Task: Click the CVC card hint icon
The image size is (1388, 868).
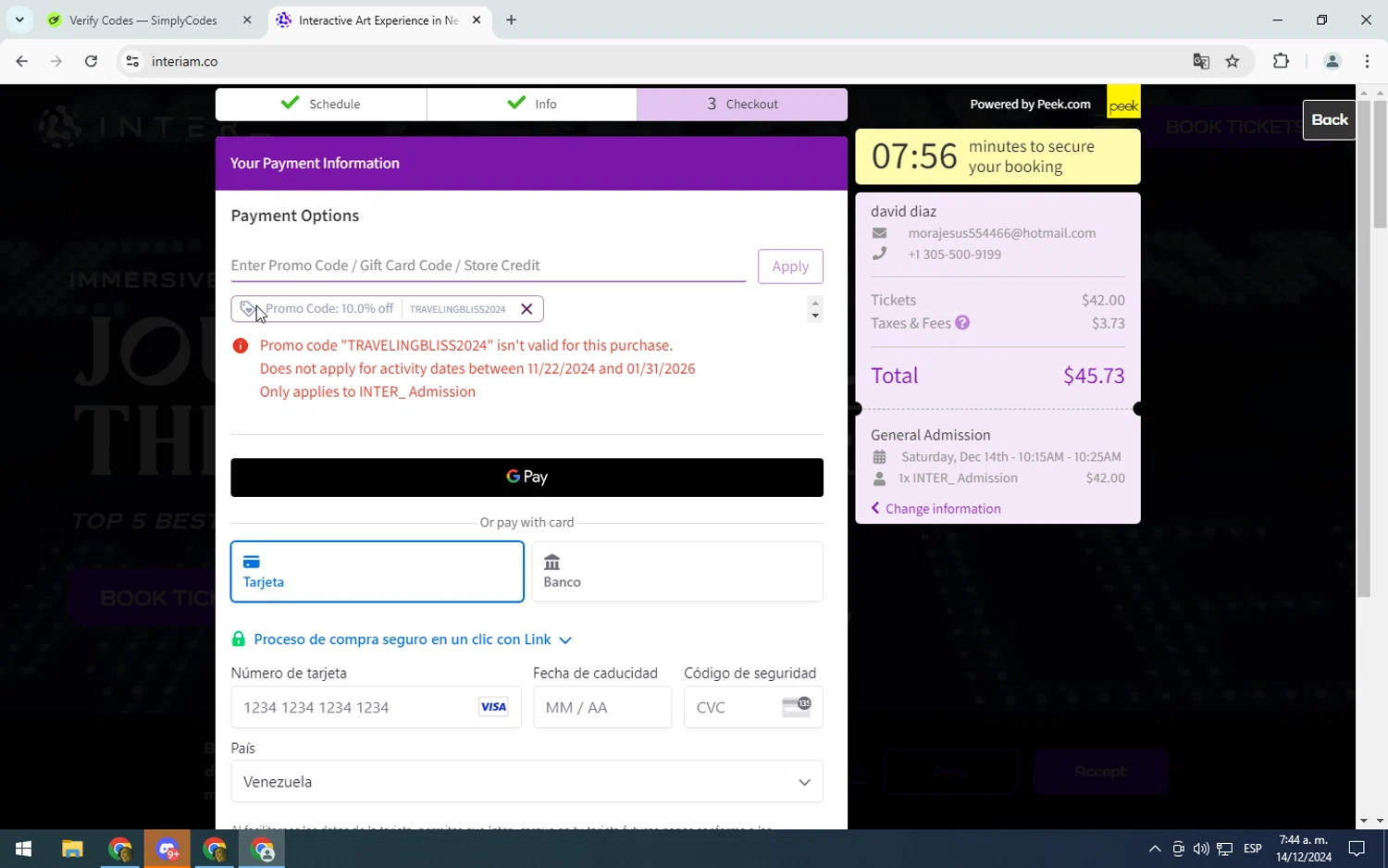Action: coord(797,707)
